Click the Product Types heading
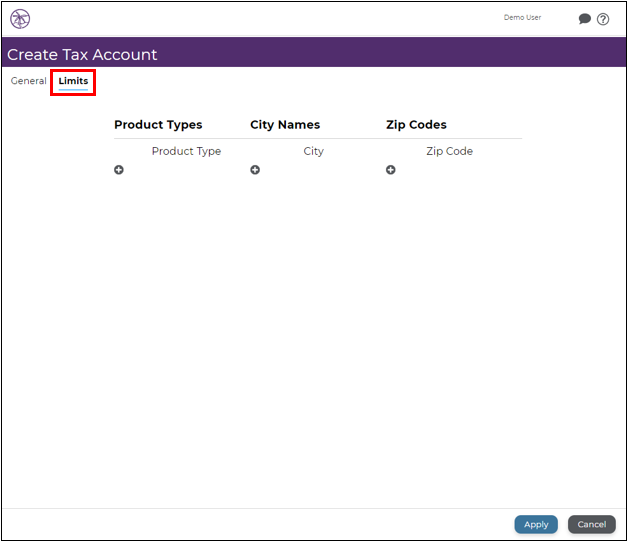The height and width of the screenshot is (544, 629). (158, 125)
